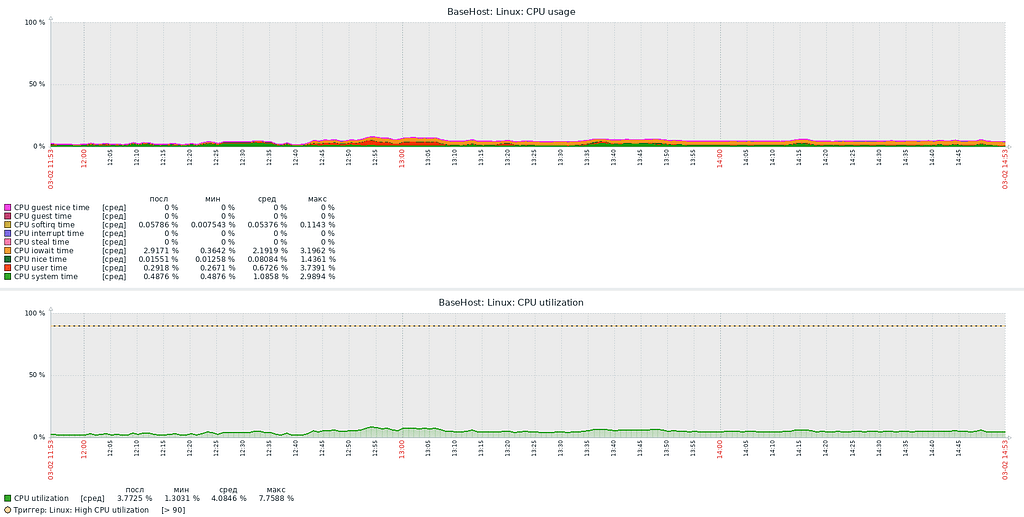
Task: Click the 12:00 marker on CPU utilization graph
Action: (x=84, y=450)
